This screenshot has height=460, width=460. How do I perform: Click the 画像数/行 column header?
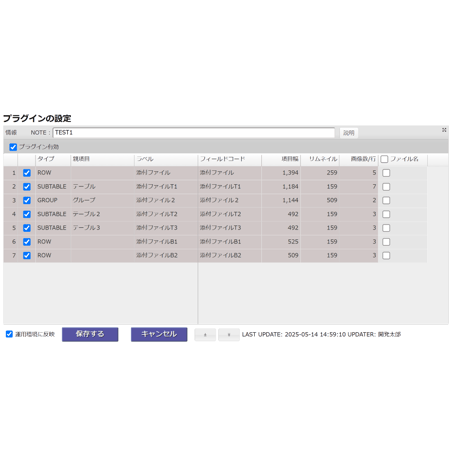(x=359, y=159)
